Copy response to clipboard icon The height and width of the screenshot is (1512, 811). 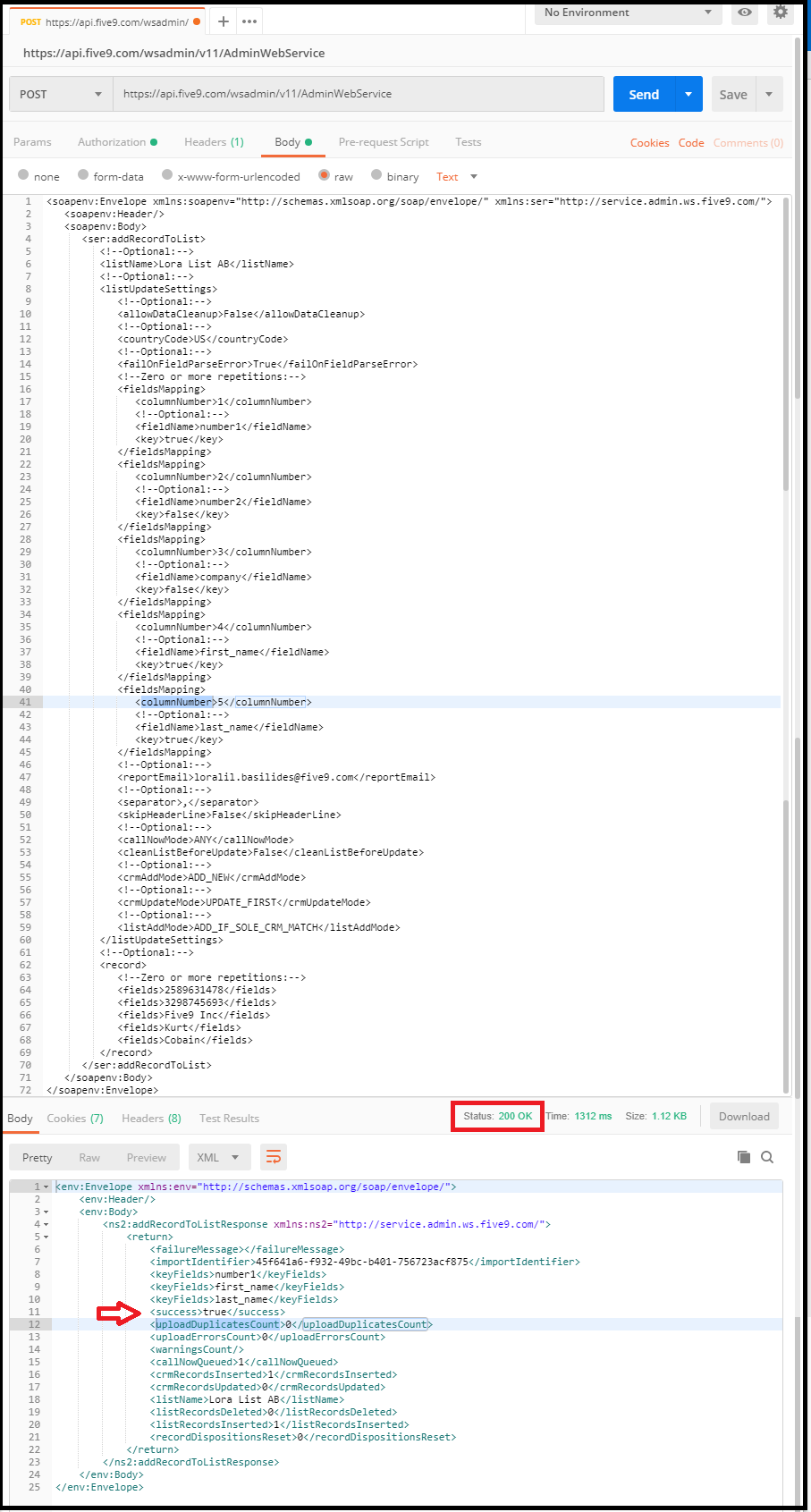point(743,1157)
